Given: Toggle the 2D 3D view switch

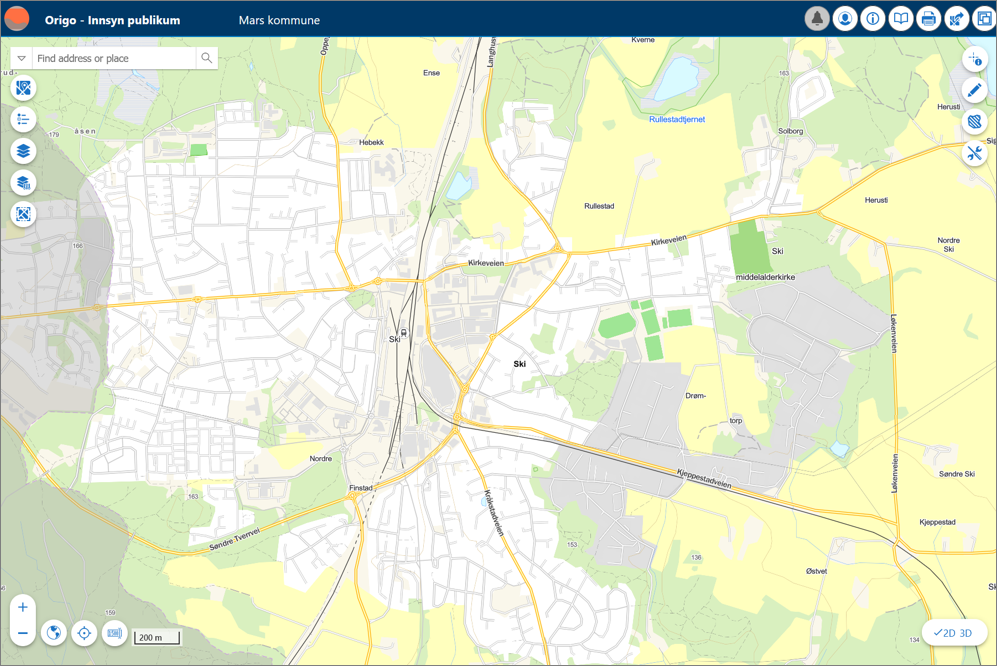Looking at the screenshot, I should click(x=953, y=633).
